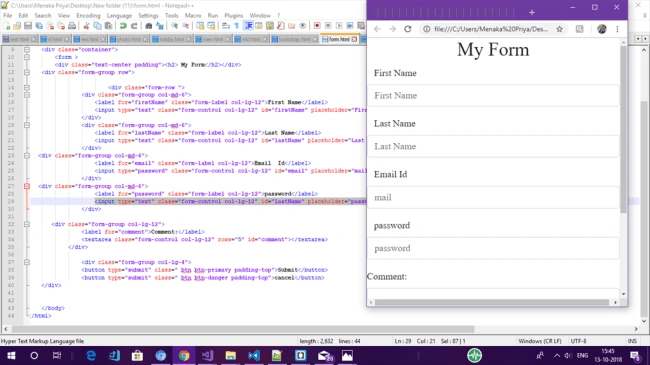Open File Explorer from taskbar
650x365 pixels.
(x=230, y=355)
